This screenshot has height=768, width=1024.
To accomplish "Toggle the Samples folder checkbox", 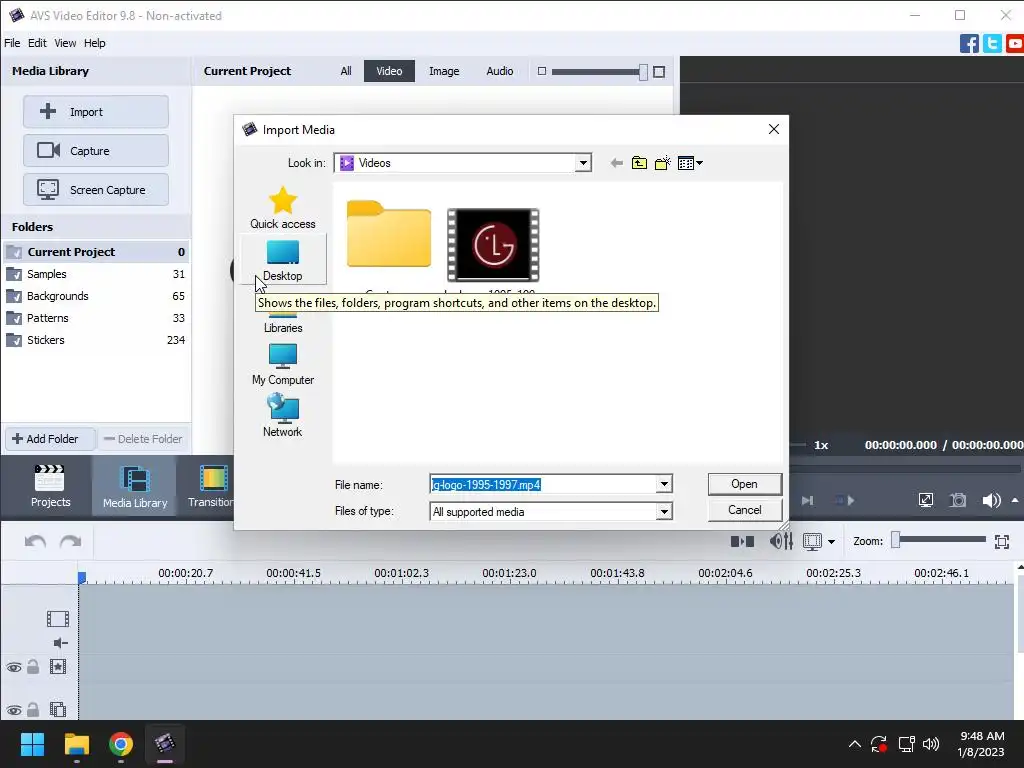I will click(14, 274).
